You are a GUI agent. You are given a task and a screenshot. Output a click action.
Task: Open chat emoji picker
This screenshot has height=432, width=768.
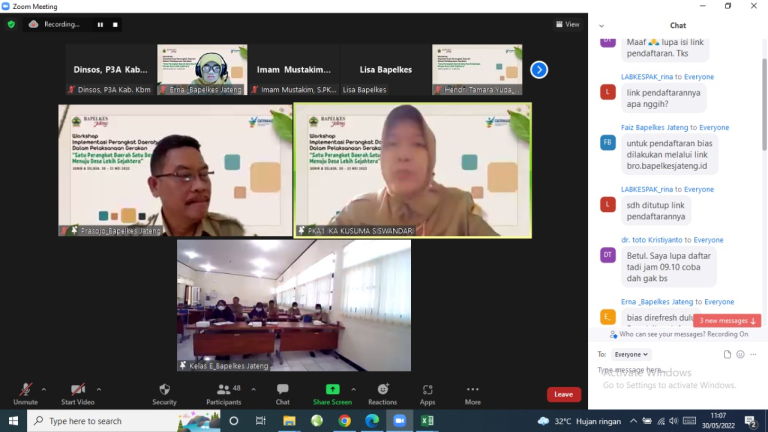[x=740, y=354]
